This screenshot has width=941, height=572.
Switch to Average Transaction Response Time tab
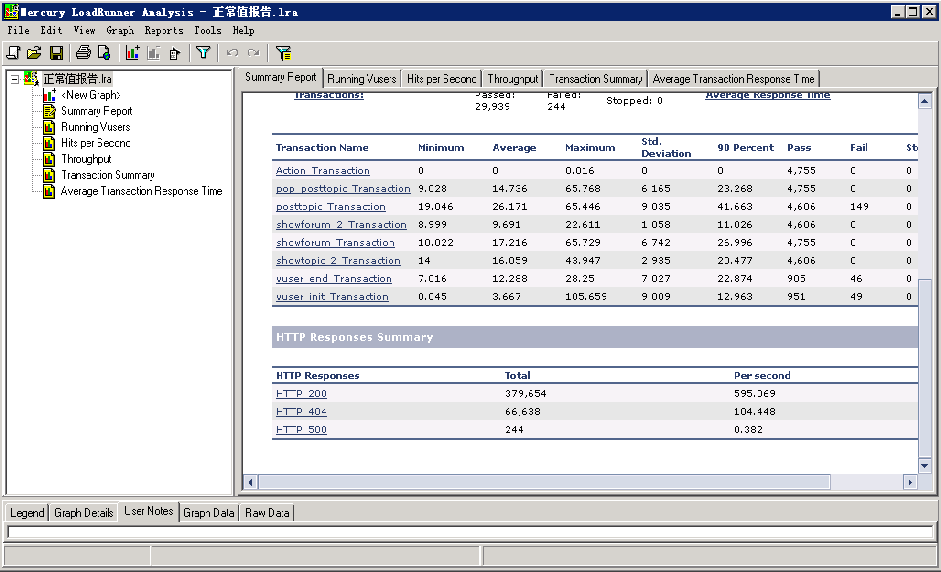click(x=733, y=79)
